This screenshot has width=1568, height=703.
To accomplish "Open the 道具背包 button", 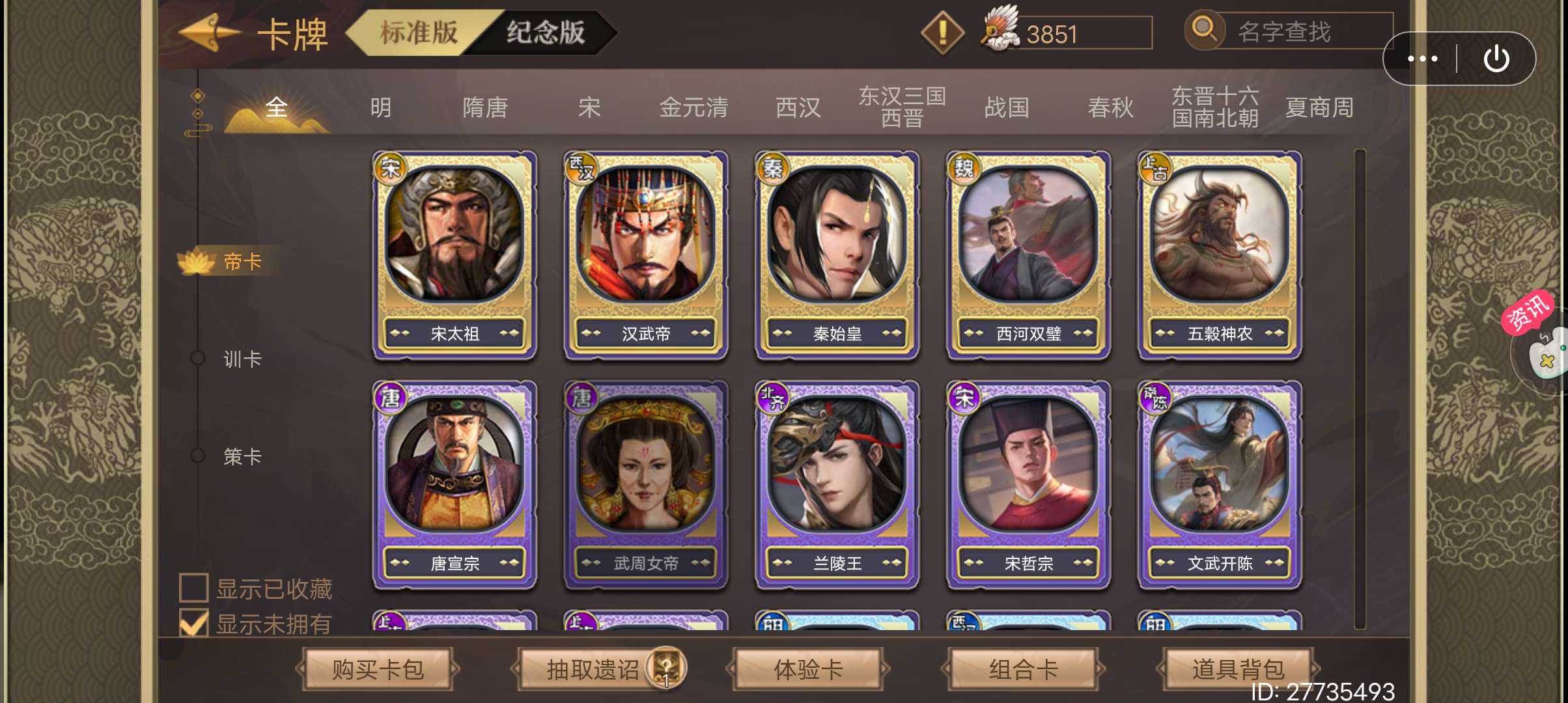I will [1238, 669].
